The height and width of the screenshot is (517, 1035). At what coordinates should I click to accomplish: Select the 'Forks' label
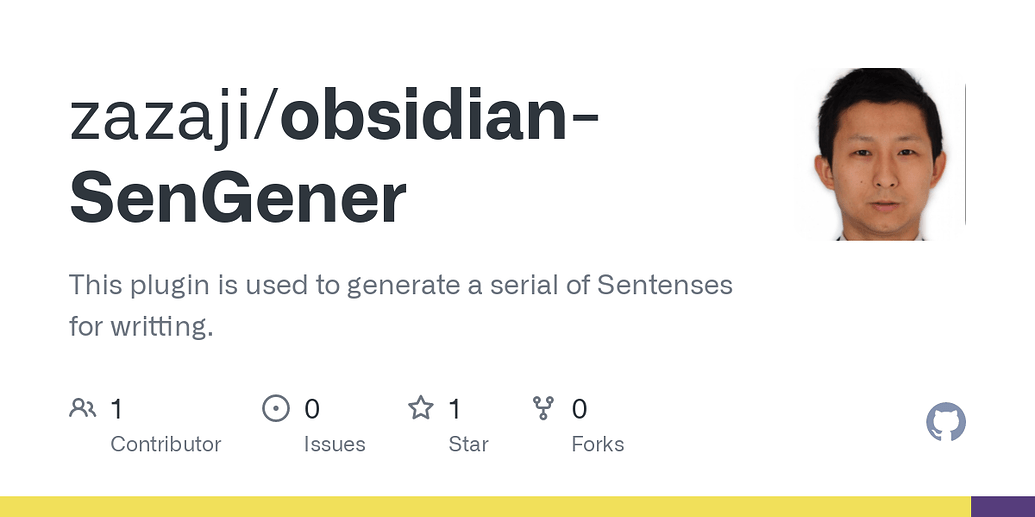(x=597, y=444)
